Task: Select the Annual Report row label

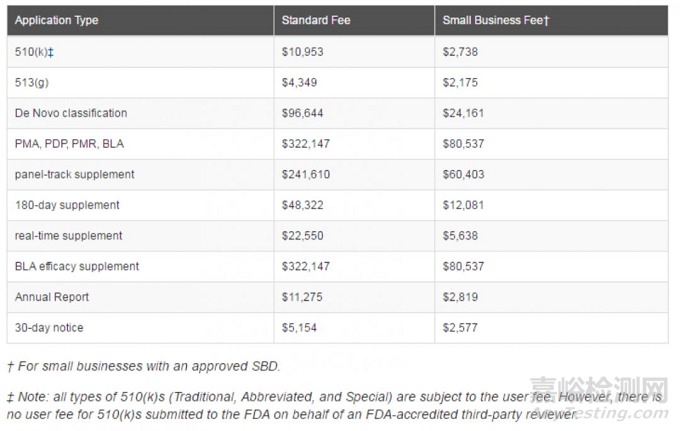Action: point(52,297)
